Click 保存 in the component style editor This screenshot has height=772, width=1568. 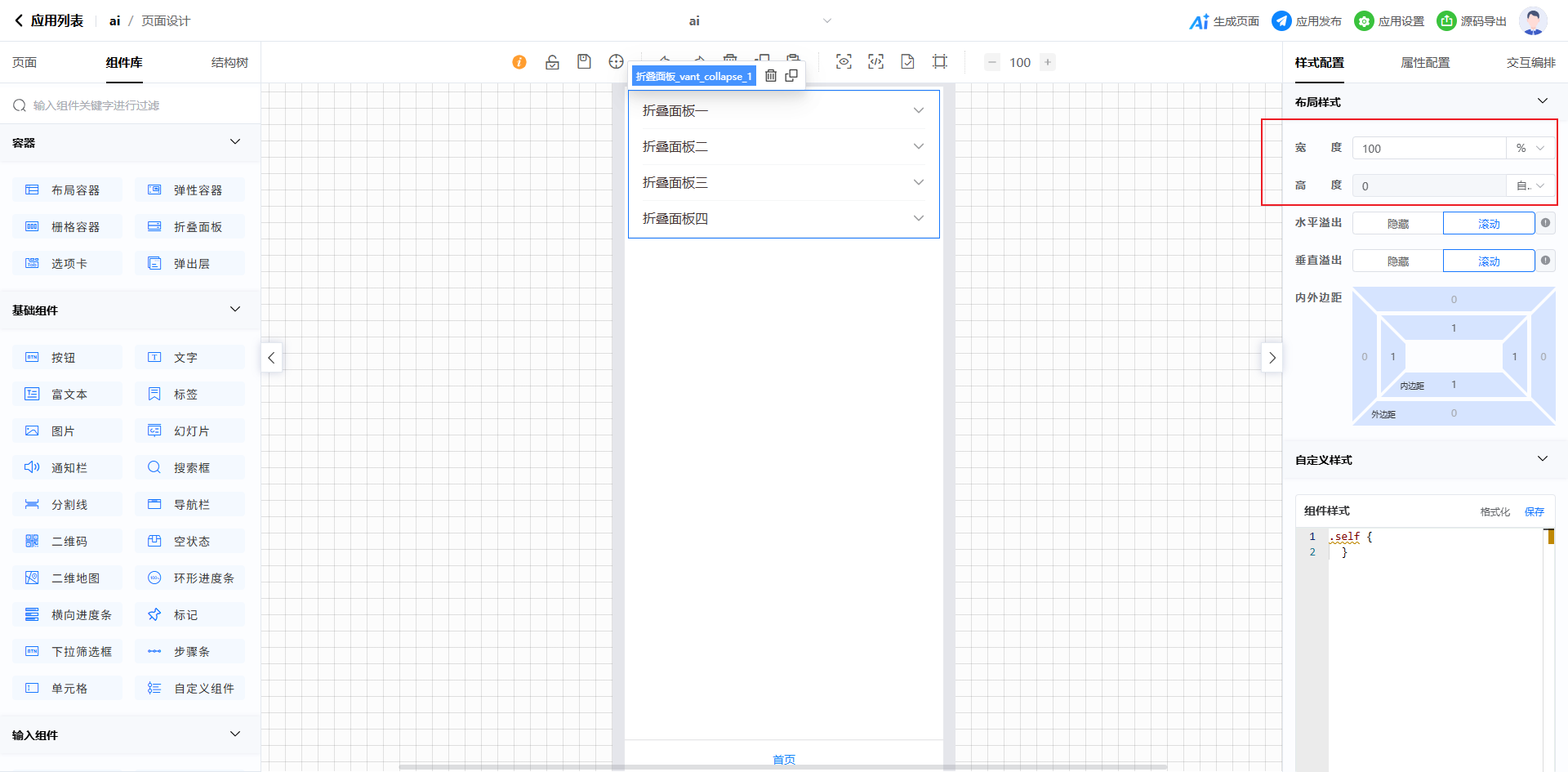point(1534,511)
